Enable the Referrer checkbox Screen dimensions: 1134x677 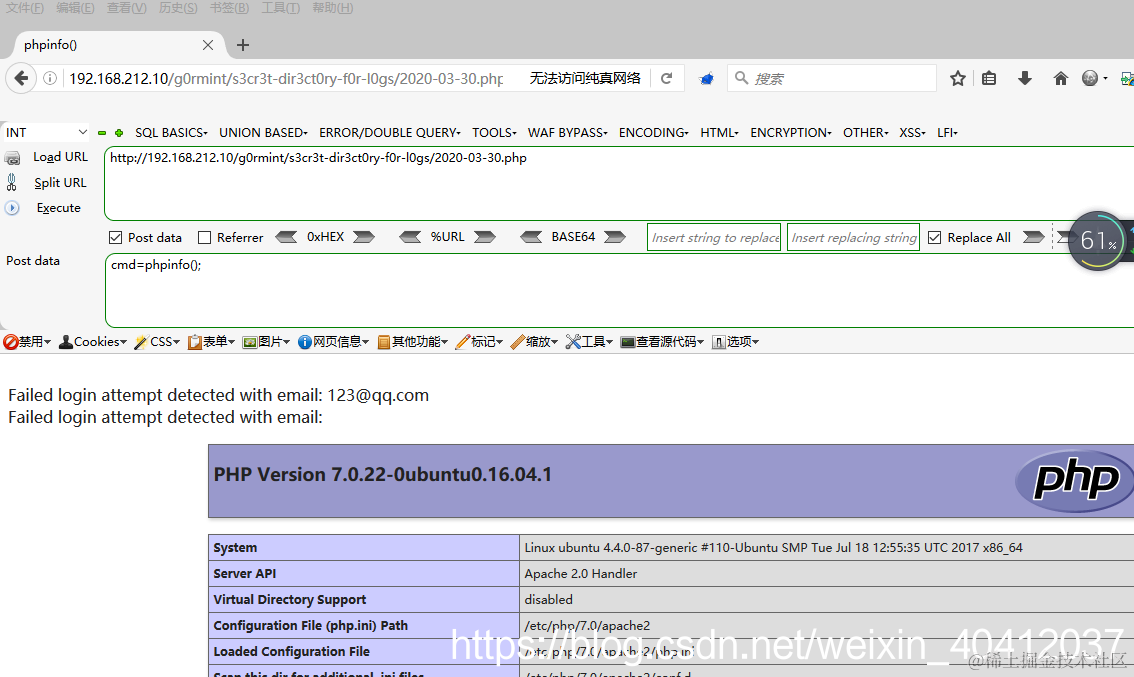point(205,237)
